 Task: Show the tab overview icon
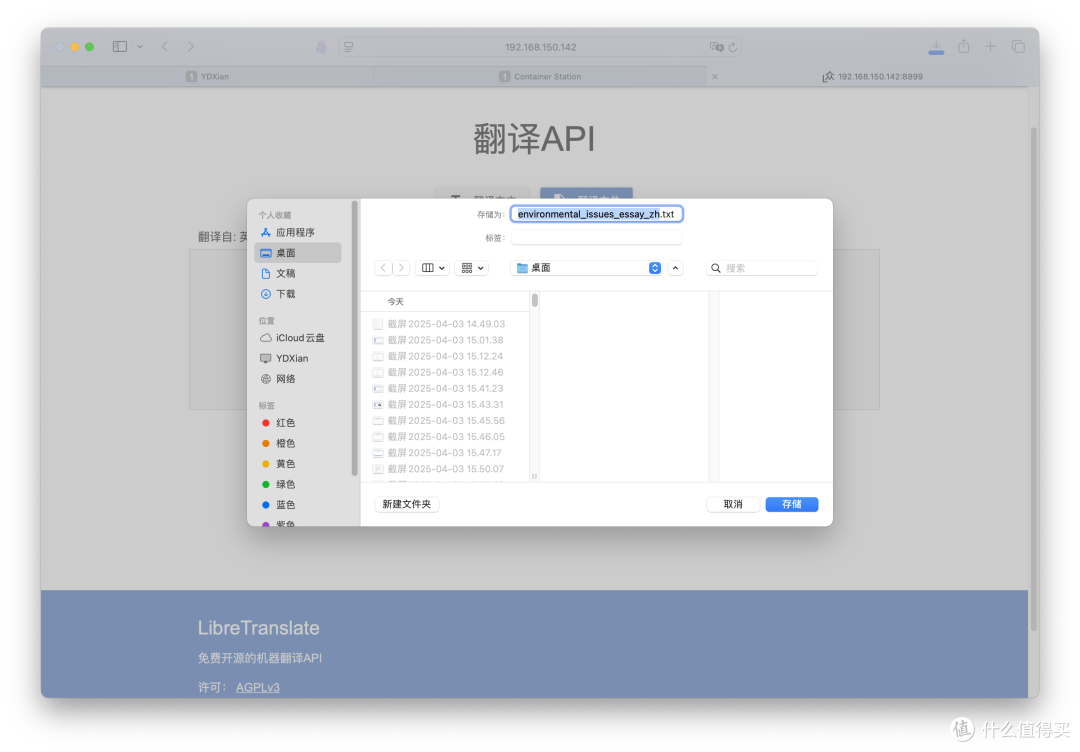coord(1018,47)
